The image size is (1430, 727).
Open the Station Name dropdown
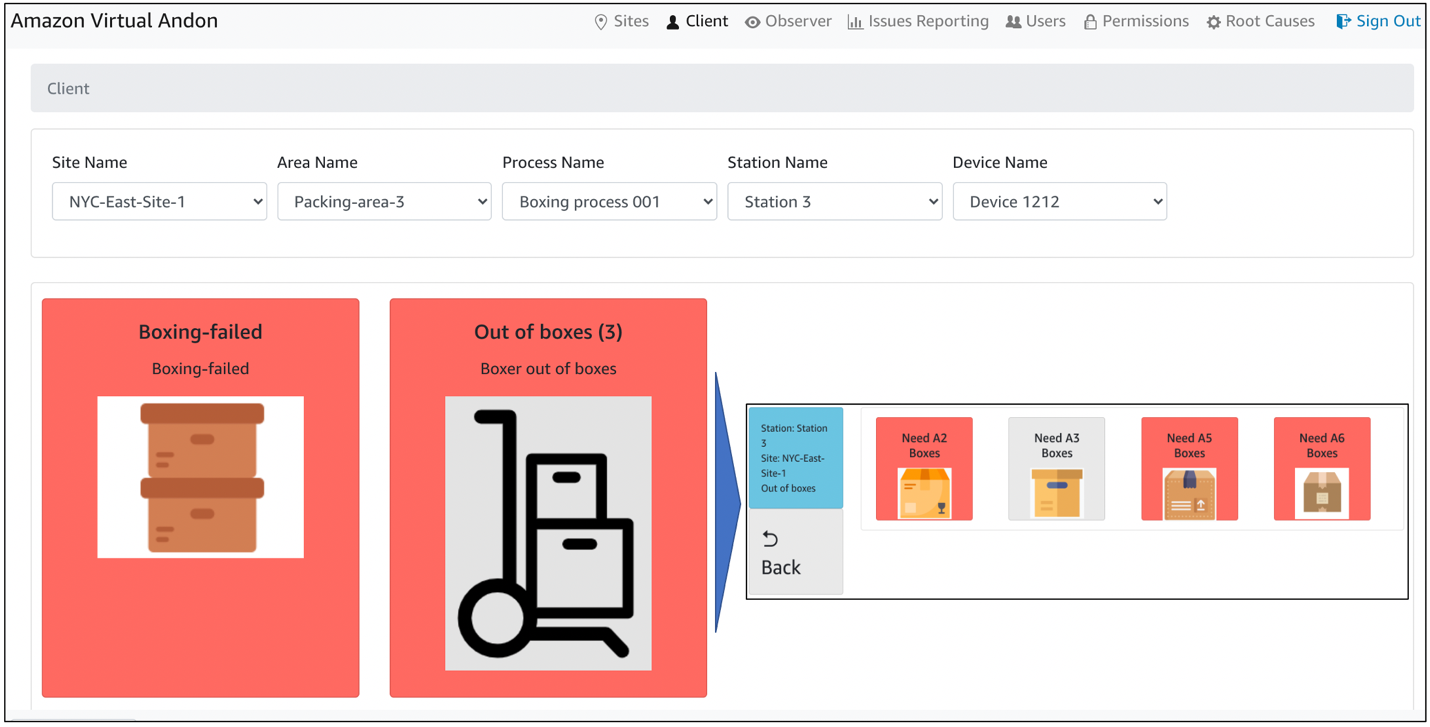(x=834, y=201)
